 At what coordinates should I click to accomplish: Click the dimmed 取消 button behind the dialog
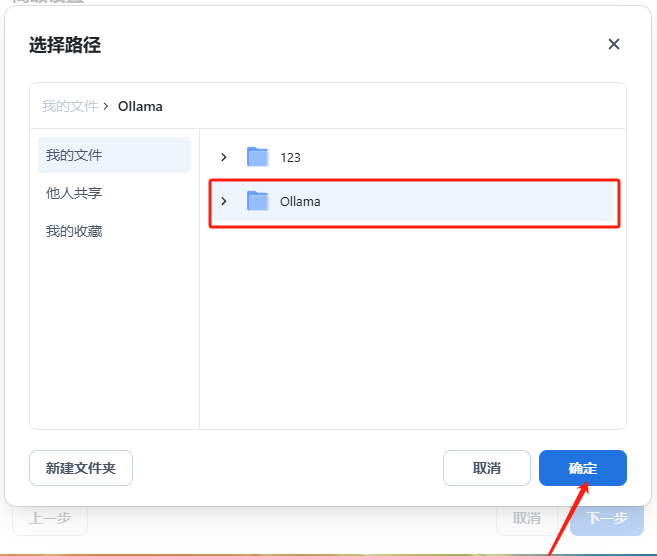(527, 519)
